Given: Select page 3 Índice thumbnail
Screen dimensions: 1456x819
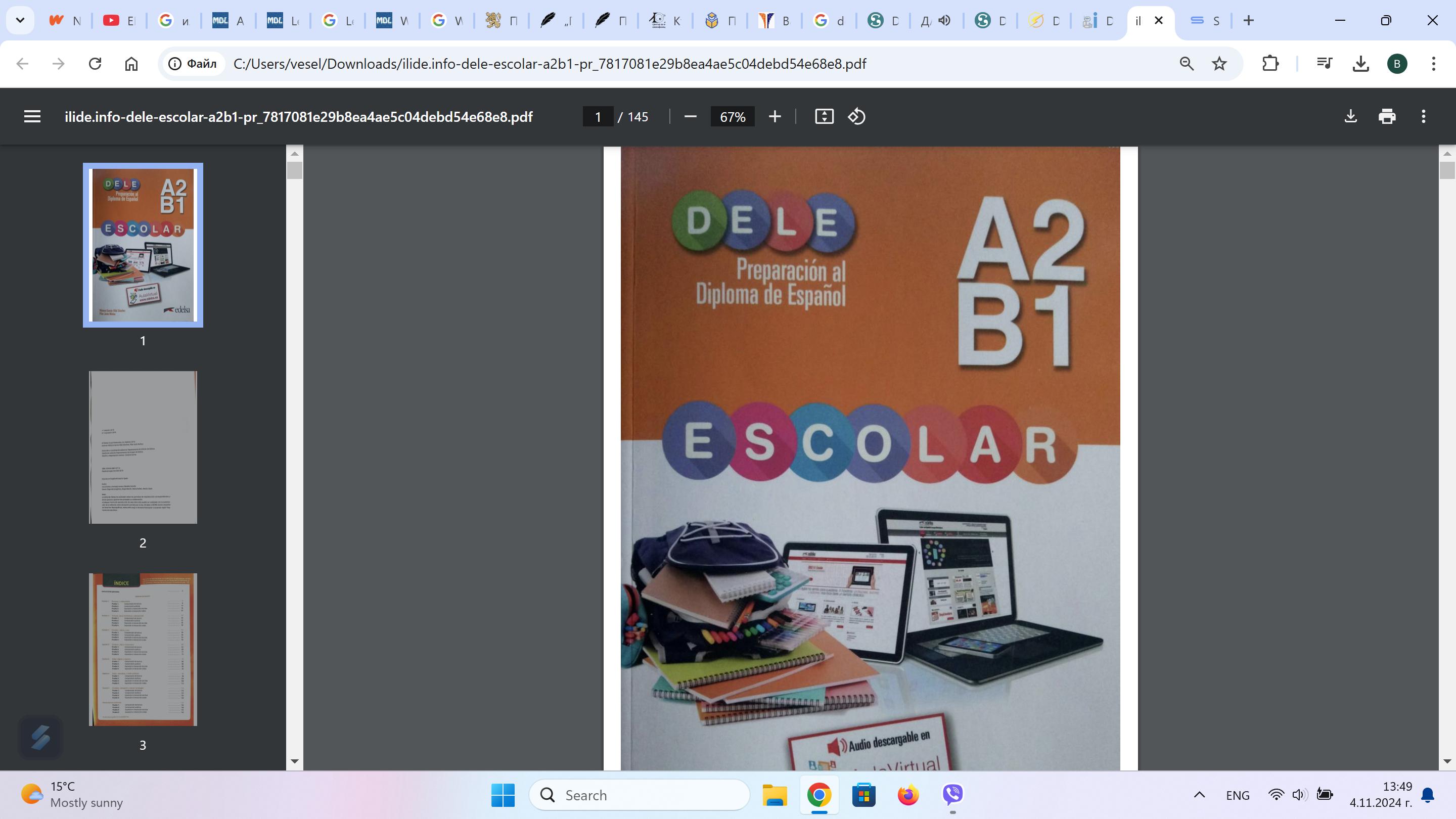Looking at the screenshot, I should click(143, 650).
